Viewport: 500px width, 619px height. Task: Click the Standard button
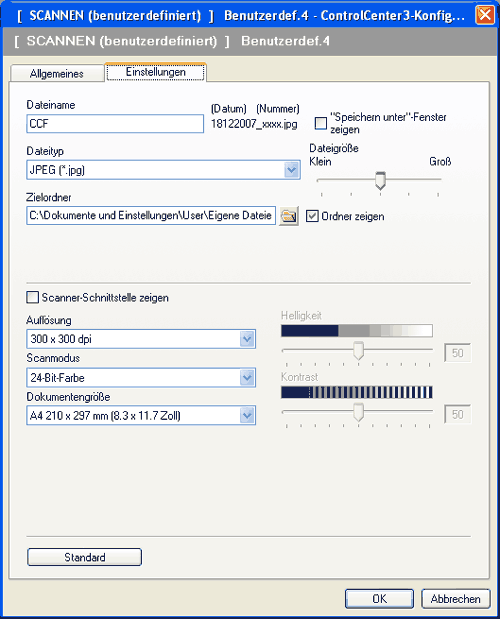84,557
